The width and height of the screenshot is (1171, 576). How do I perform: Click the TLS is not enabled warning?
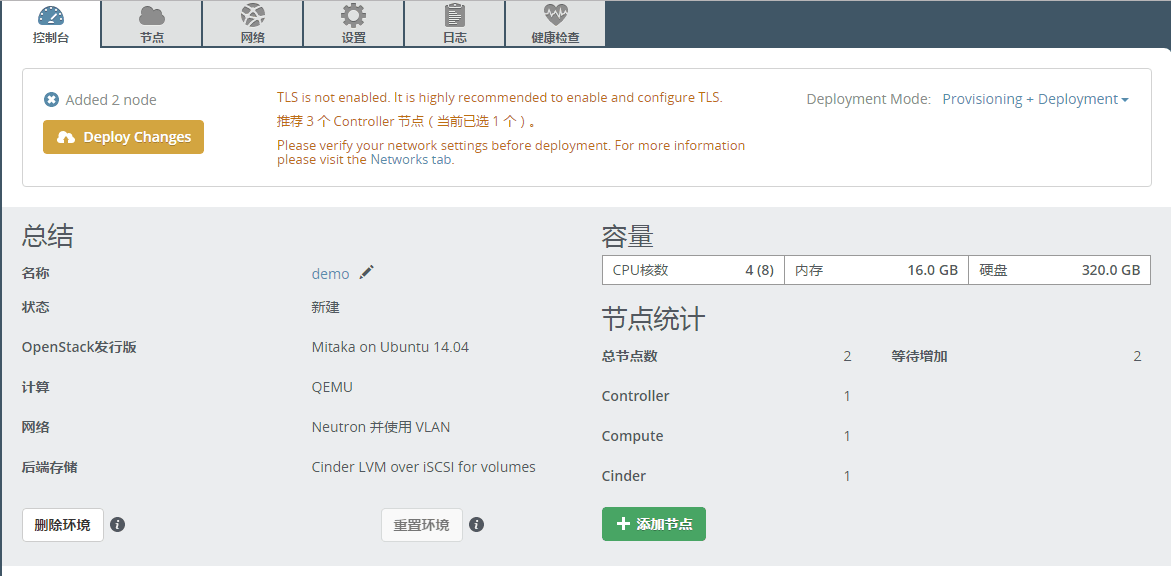coord(500,97)
